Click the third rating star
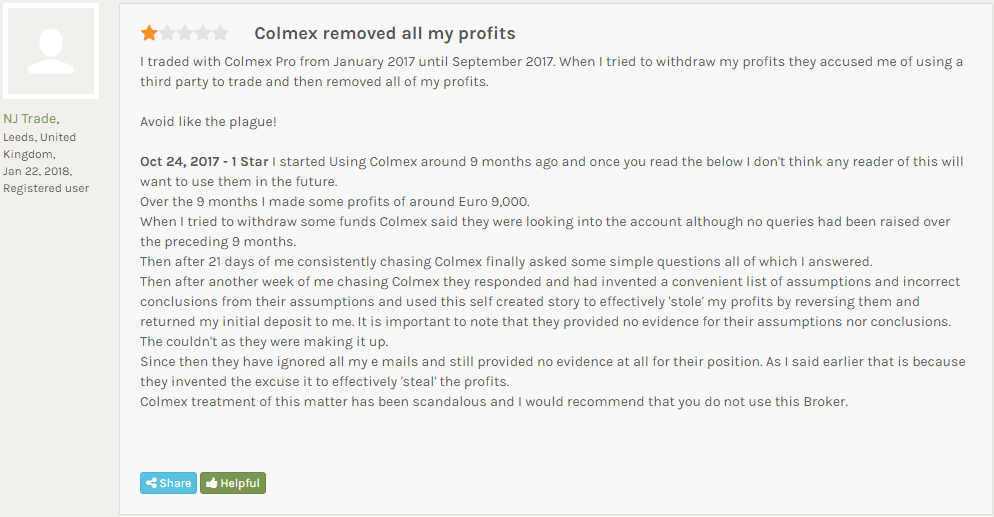The image size is (994, 517). click(185, 34)
